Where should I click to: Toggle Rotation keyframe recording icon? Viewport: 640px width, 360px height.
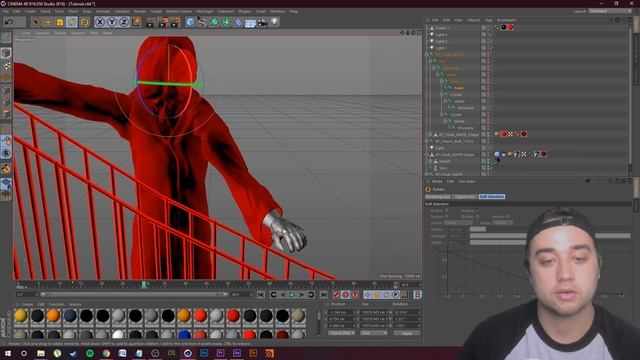(x=386, y=294)
